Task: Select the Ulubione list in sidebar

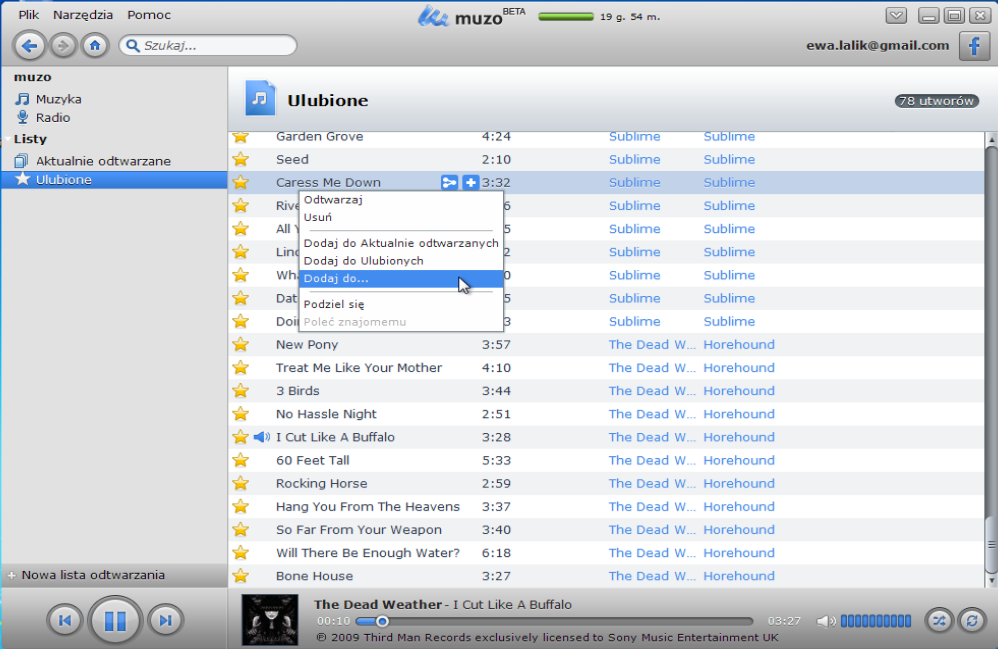Action: [114, 180]
